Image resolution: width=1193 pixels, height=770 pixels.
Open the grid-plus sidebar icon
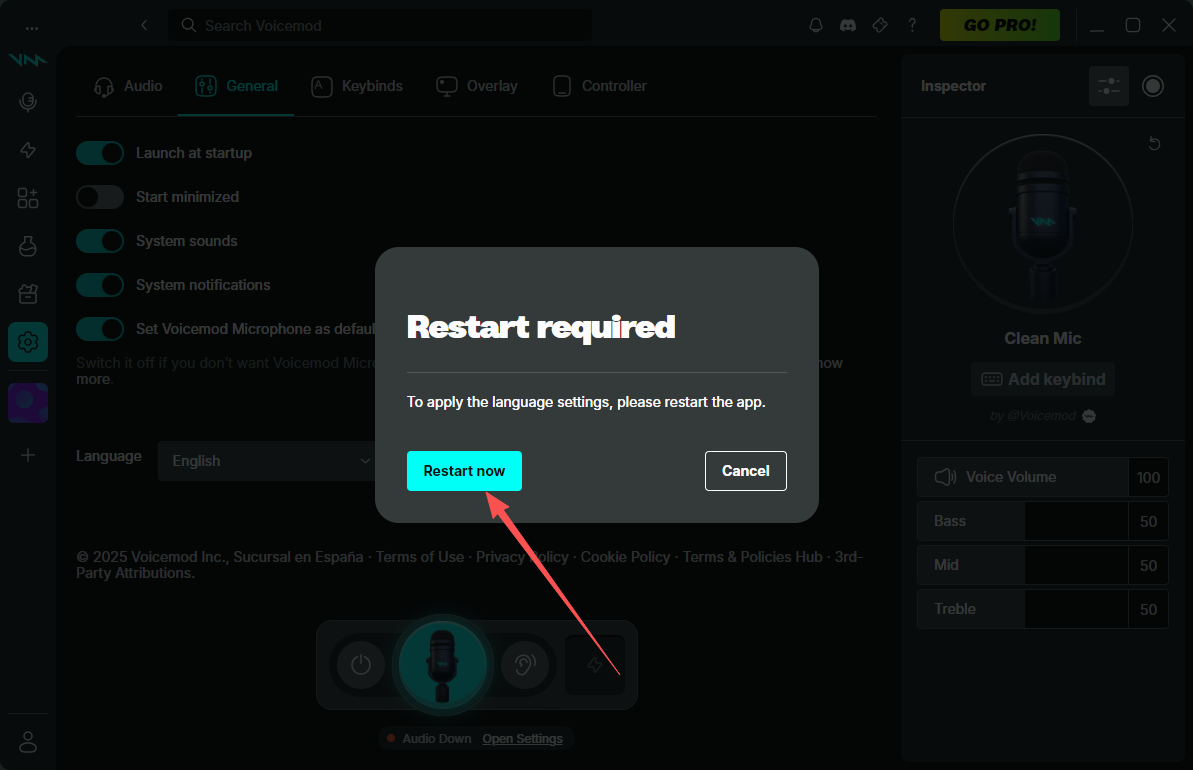tap(28, 198)
